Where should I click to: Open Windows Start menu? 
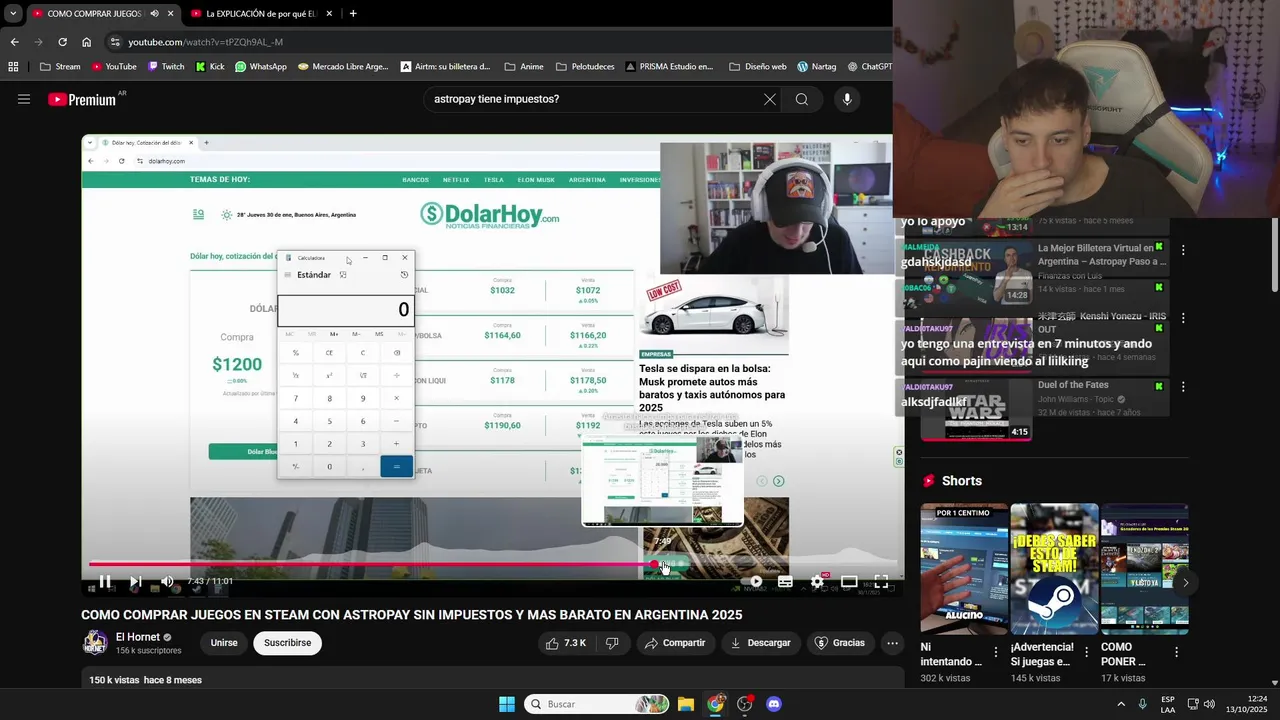(x=507, y=704)
